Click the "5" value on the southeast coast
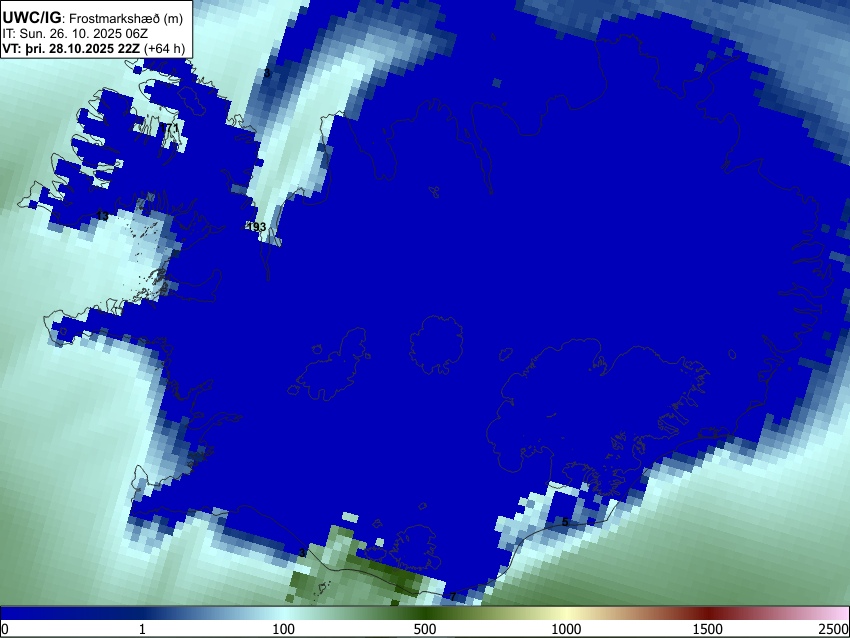Viewport: 850px width, 638px height. [565, 523]
